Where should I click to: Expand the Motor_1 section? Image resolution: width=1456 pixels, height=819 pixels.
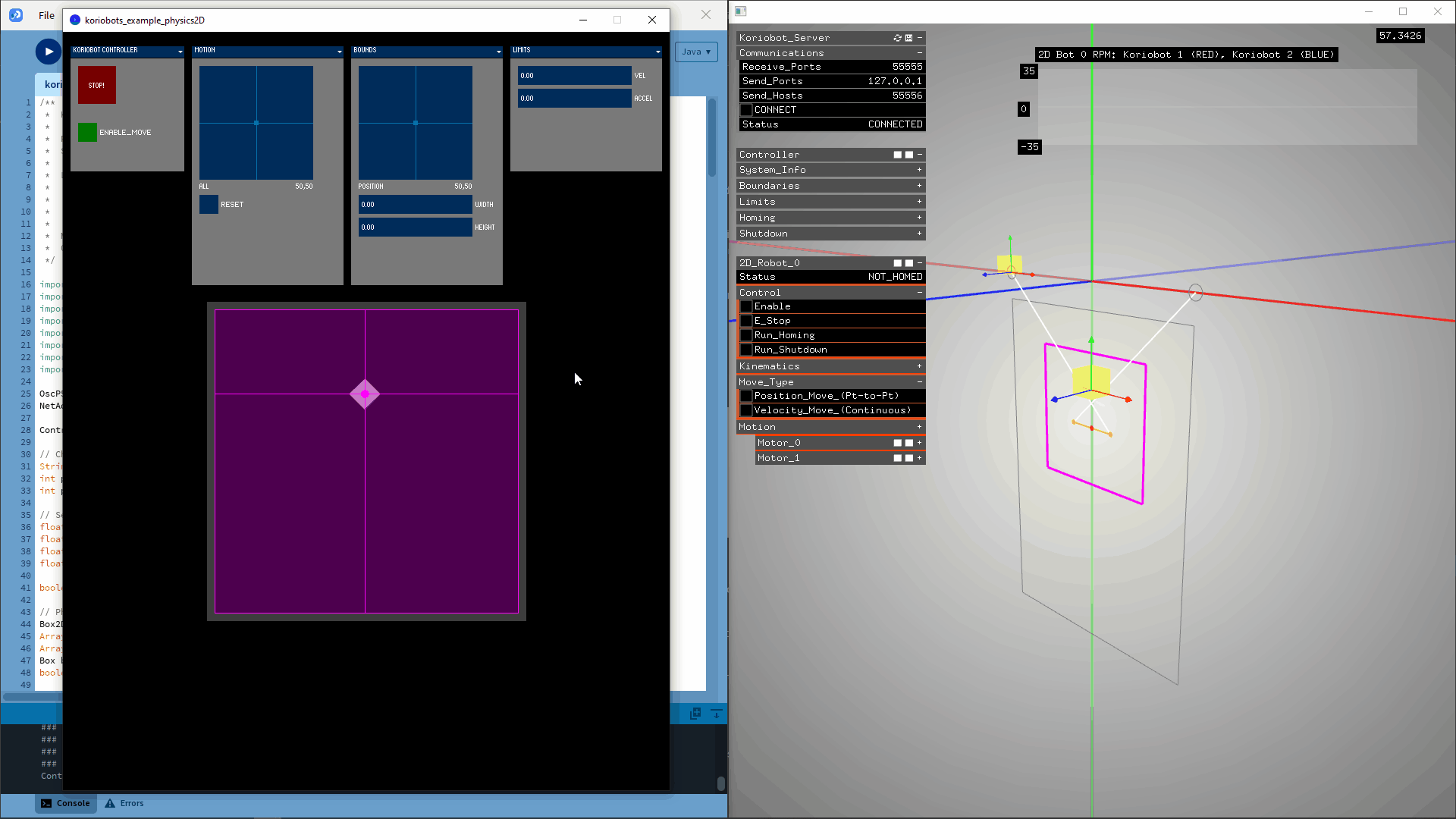920,458
